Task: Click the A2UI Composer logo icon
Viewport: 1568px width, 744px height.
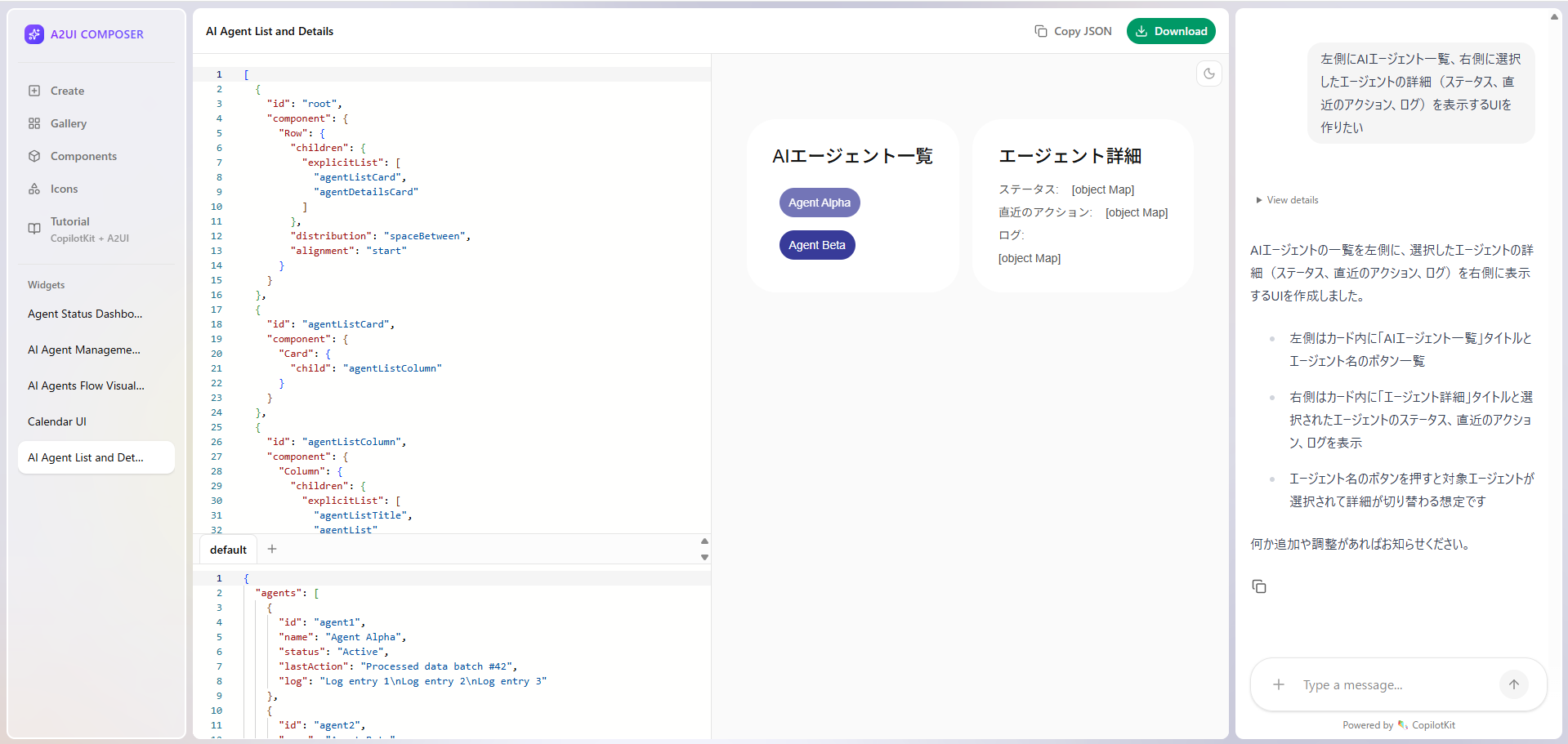Action: [x=34, y=33]
